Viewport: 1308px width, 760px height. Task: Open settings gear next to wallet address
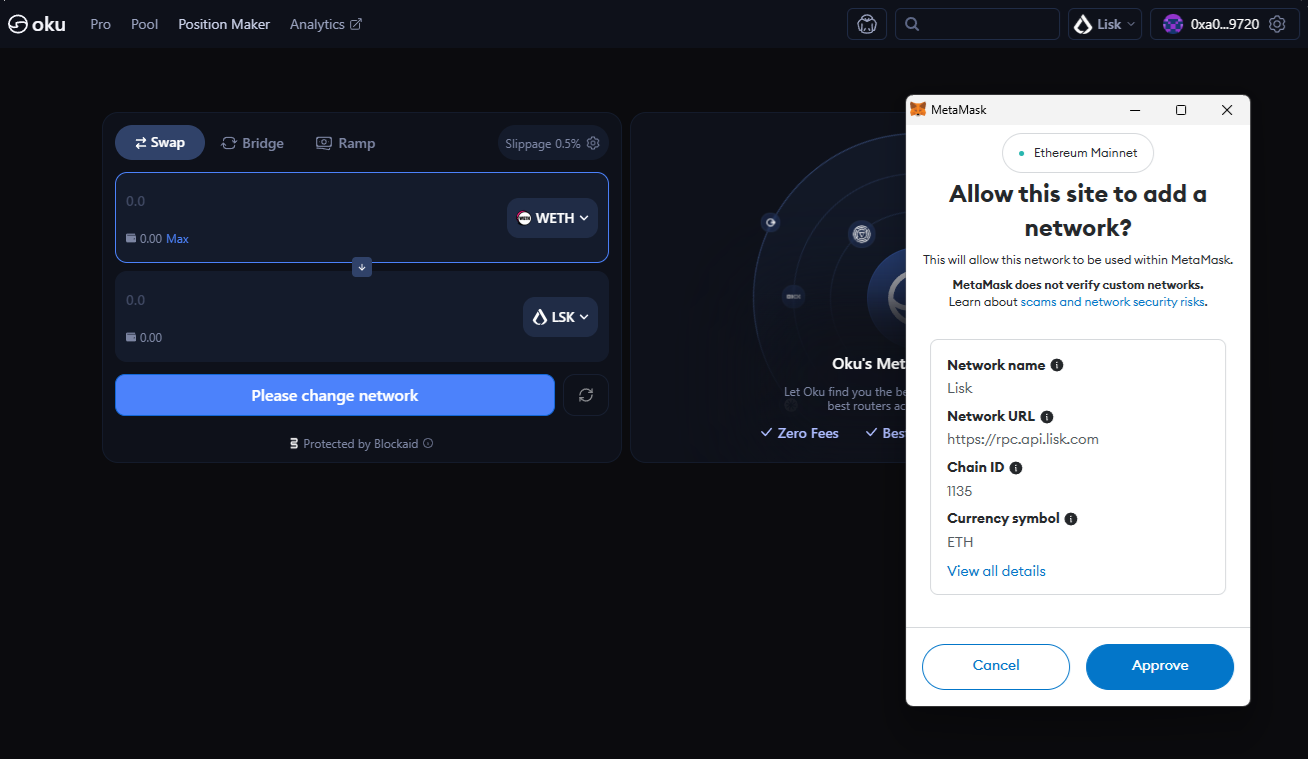[1277, 24]
